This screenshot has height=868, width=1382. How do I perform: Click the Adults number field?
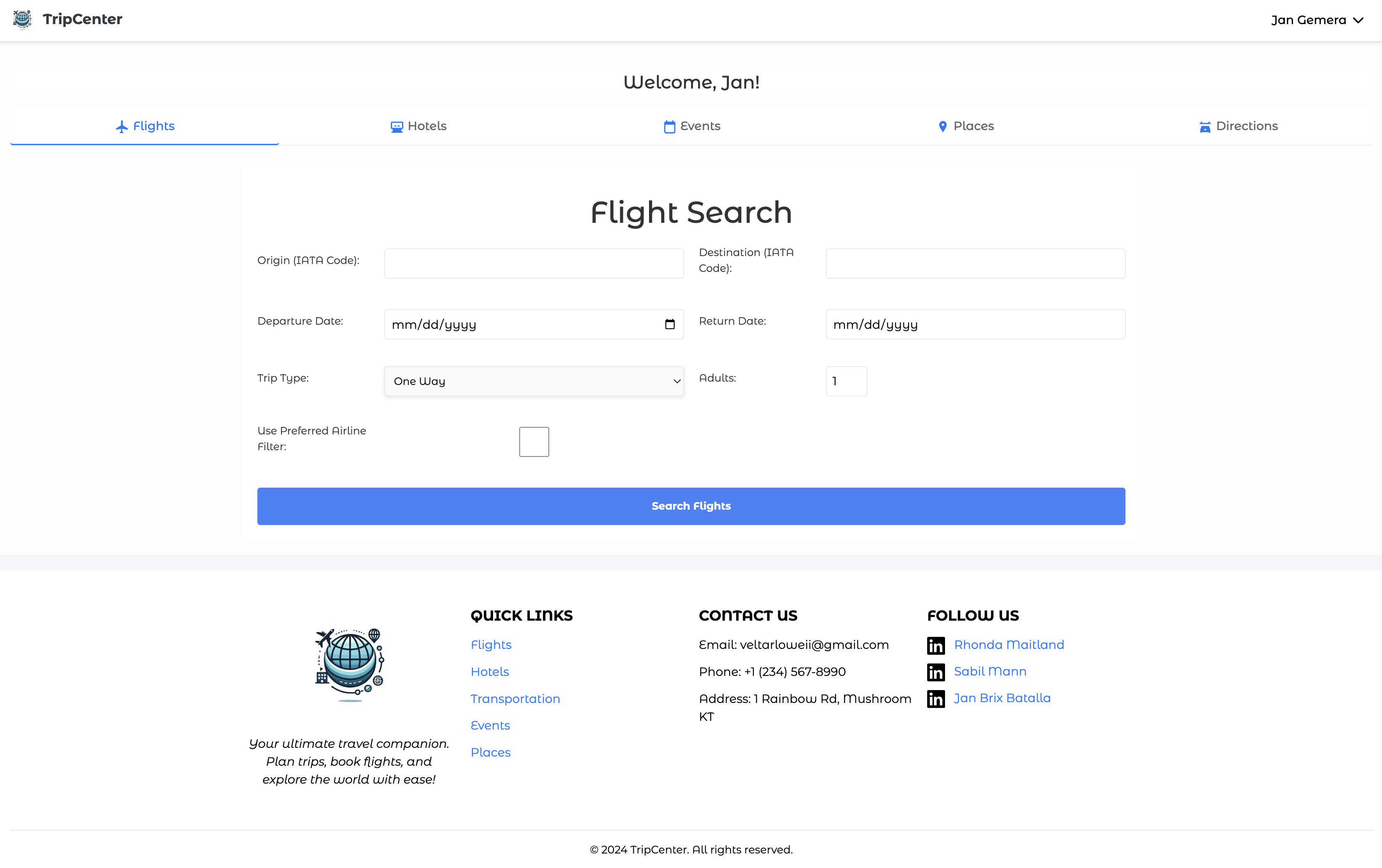pyautogui.click(x=846, y=381)
